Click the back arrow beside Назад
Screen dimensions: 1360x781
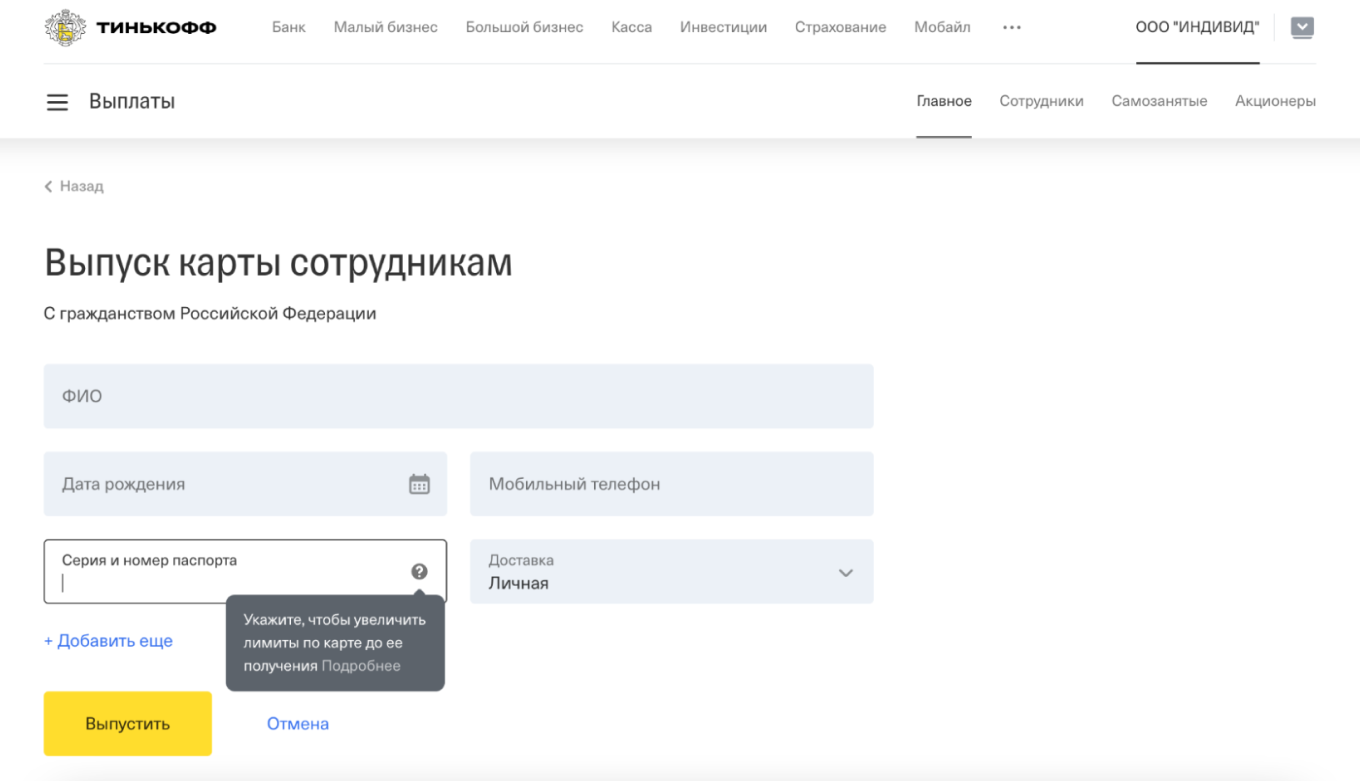click(47, 186)
